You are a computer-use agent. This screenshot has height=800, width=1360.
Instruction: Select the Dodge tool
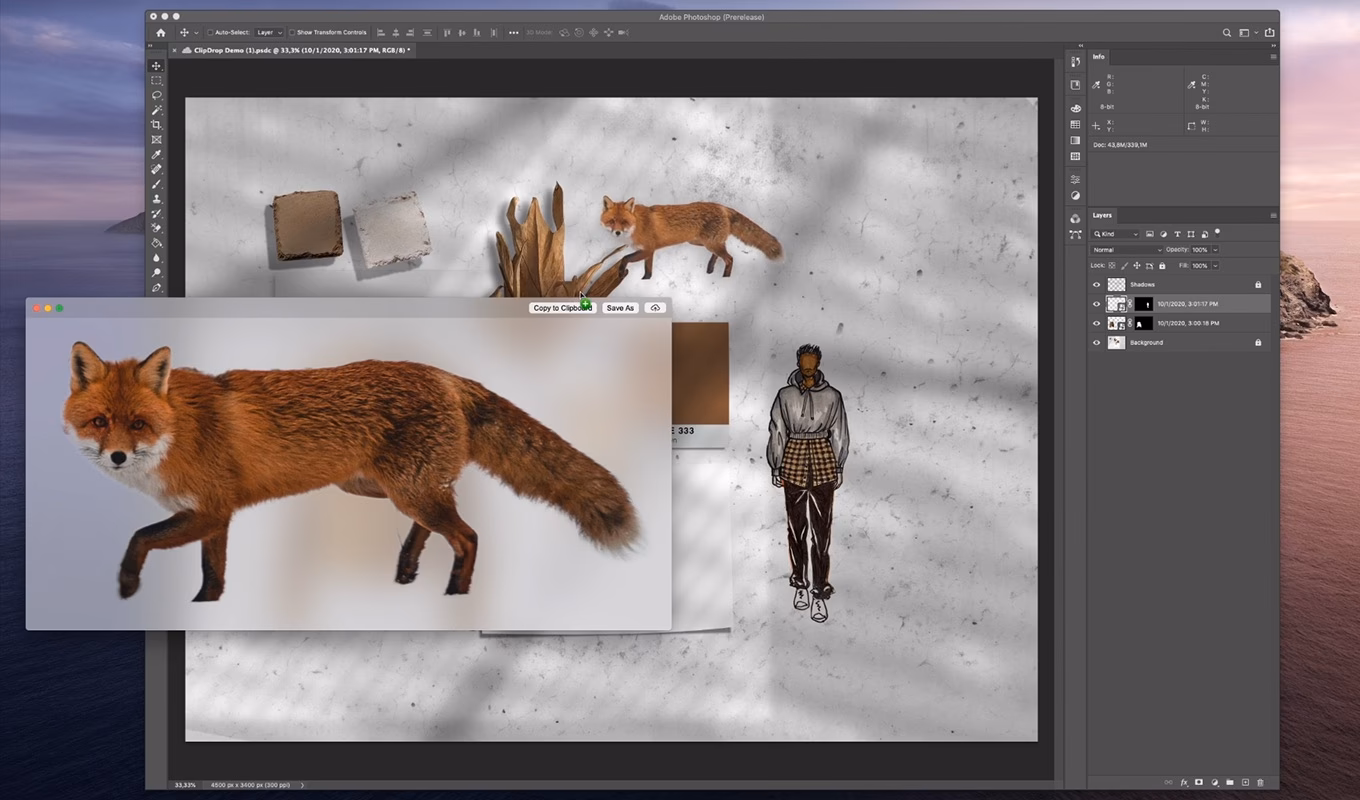pyautogui.click(x=157, y=272)
